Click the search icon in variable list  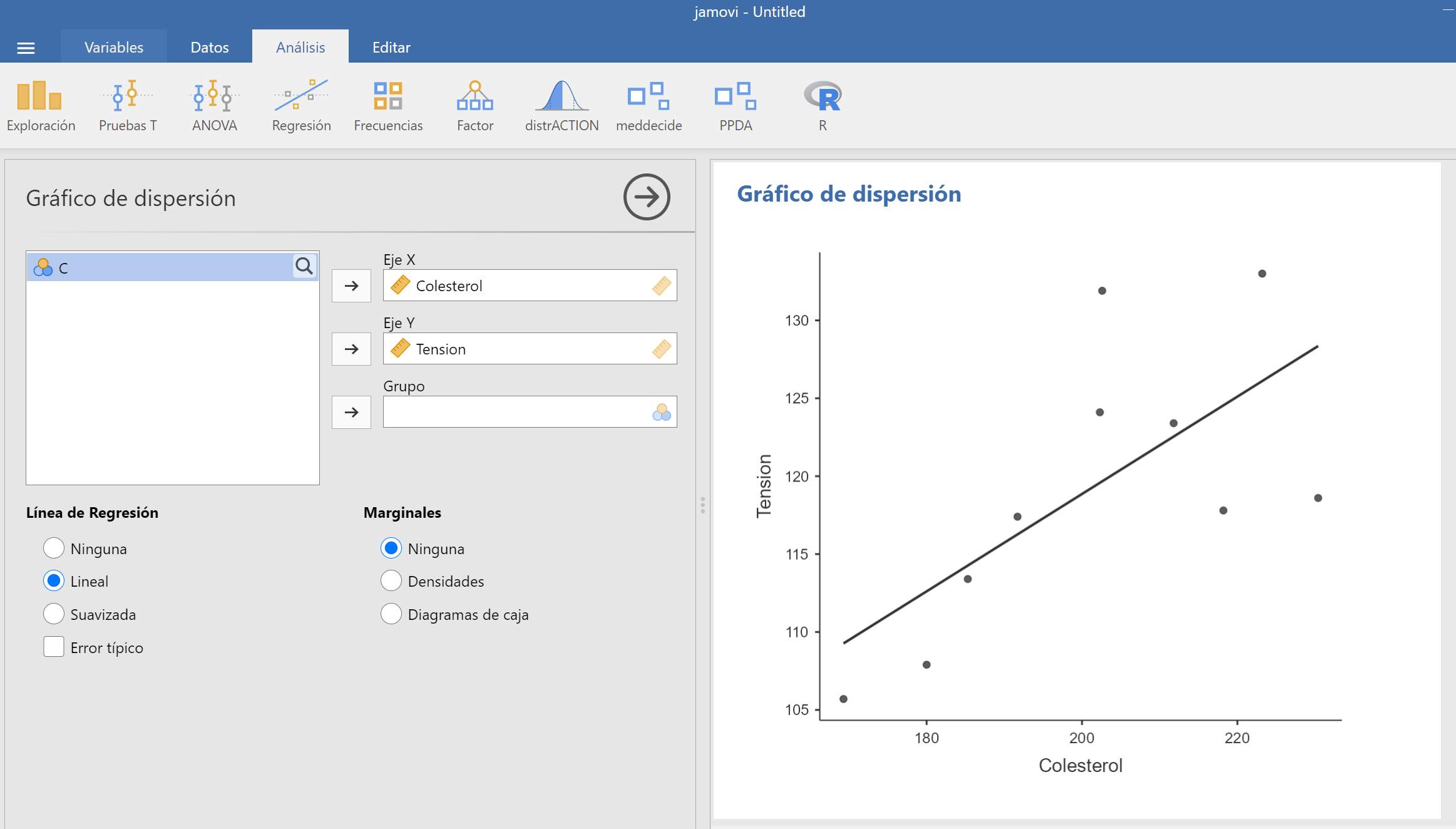click(304, 267)
